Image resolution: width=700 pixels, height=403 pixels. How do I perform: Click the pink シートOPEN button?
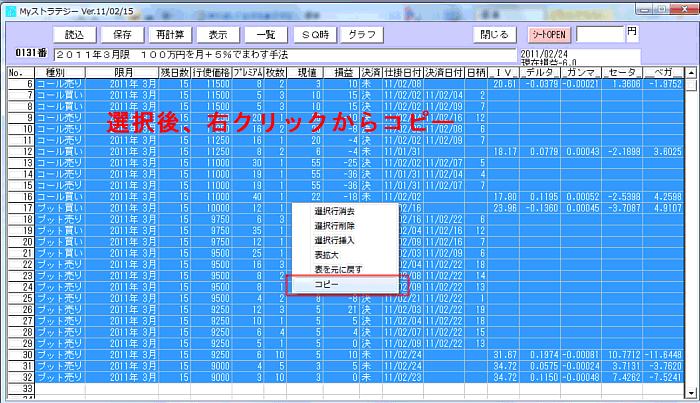click(x=549, y=35)
